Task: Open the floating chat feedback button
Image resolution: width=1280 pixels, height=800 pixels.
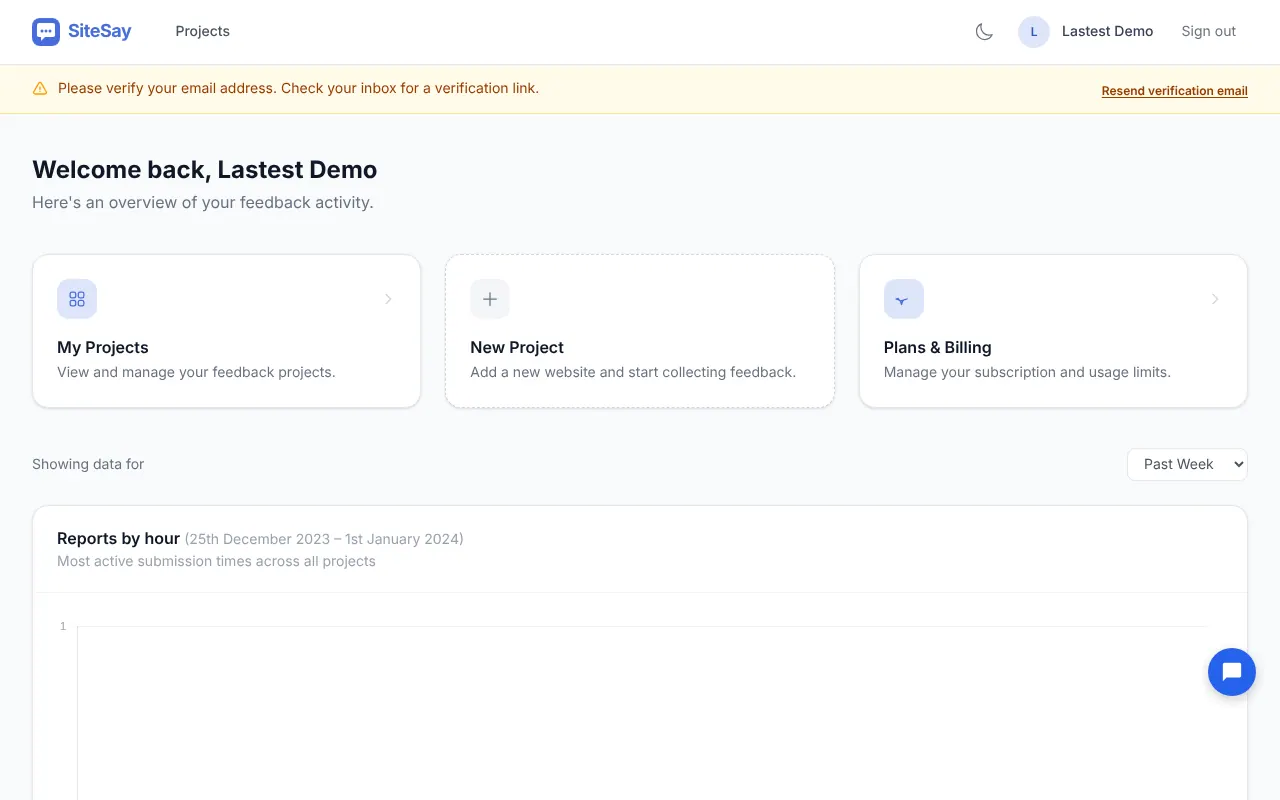Action: click(x=1232, y=672)
